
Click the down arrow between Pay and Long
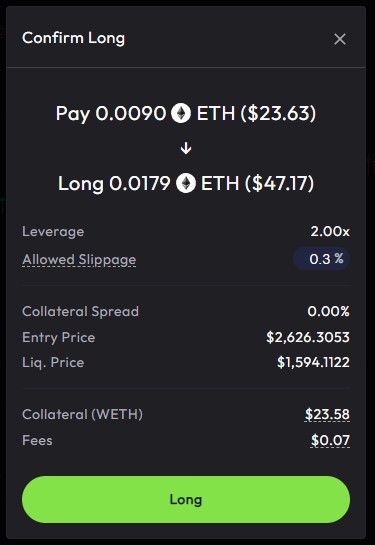tap(186, 148)
